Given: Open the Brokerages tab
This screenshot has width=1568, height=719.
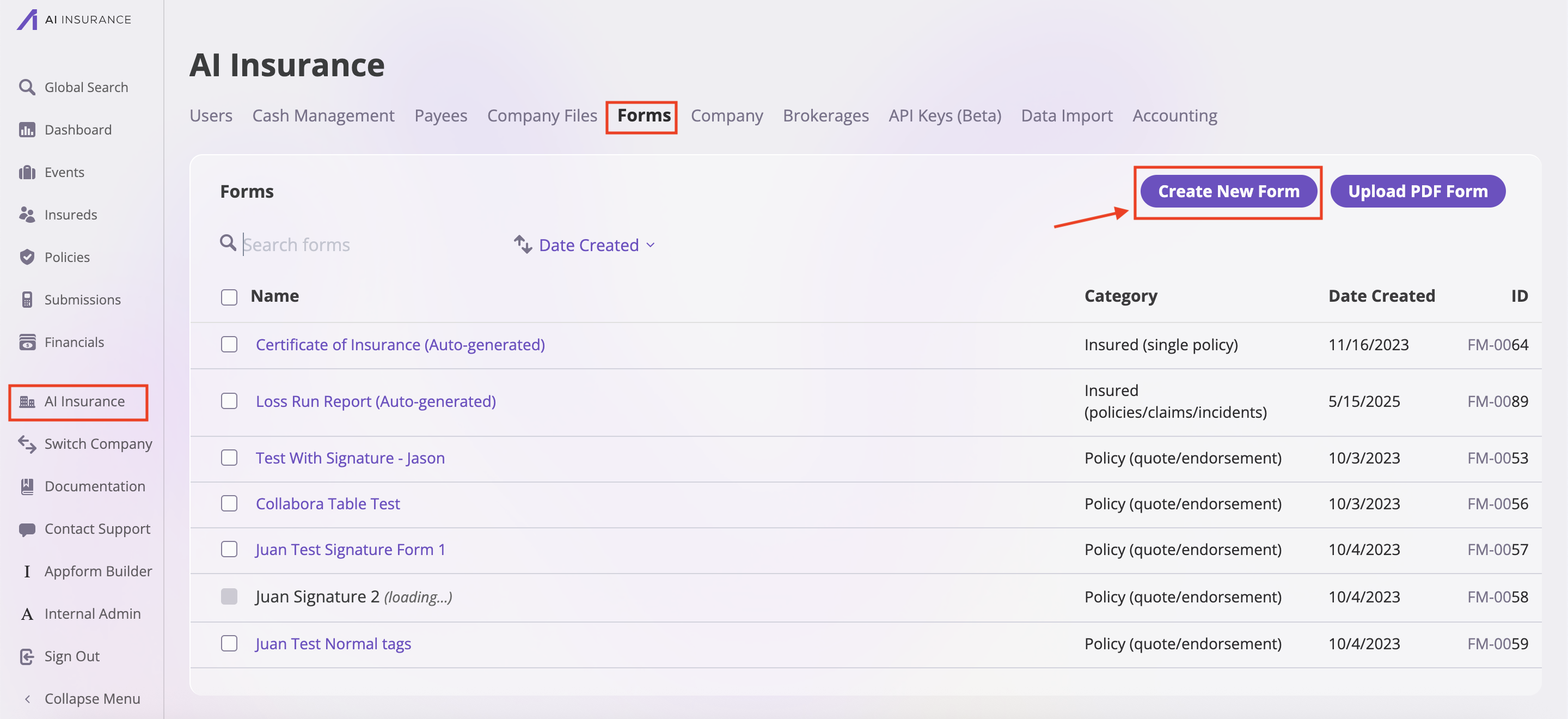Looking at the screenshot, I should 825,115.
